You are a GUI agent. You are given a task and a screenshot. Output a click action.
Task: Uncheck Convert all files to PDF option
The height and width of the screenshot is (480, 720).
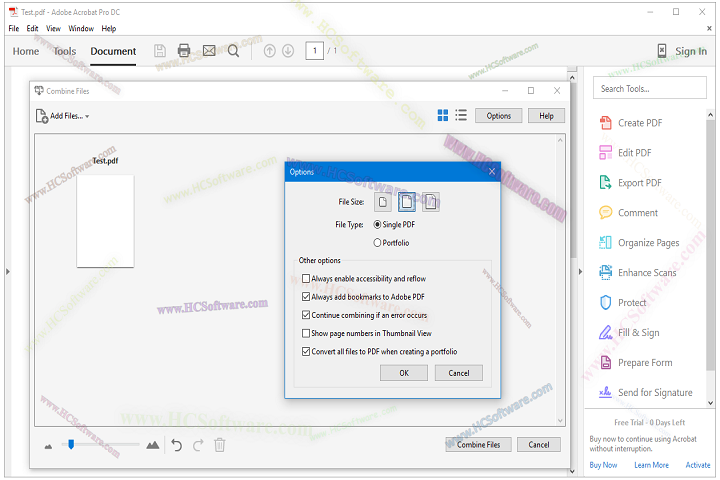click(306, 351)
